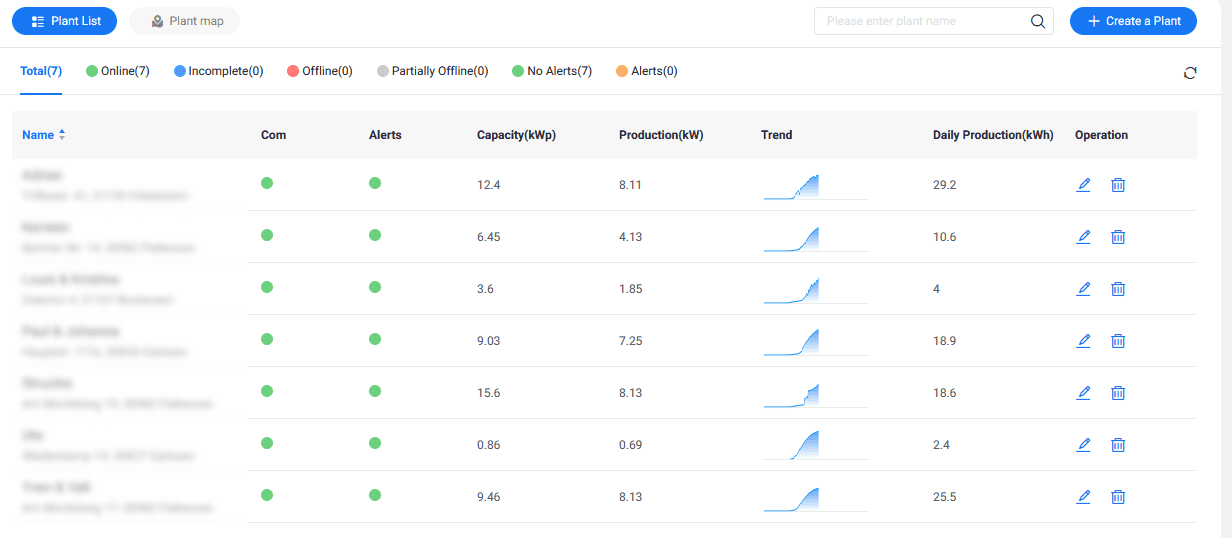Edit the plant with capacity 6.45
1232x538 pixels.
pyautogui.click(x=1083, y=237)
